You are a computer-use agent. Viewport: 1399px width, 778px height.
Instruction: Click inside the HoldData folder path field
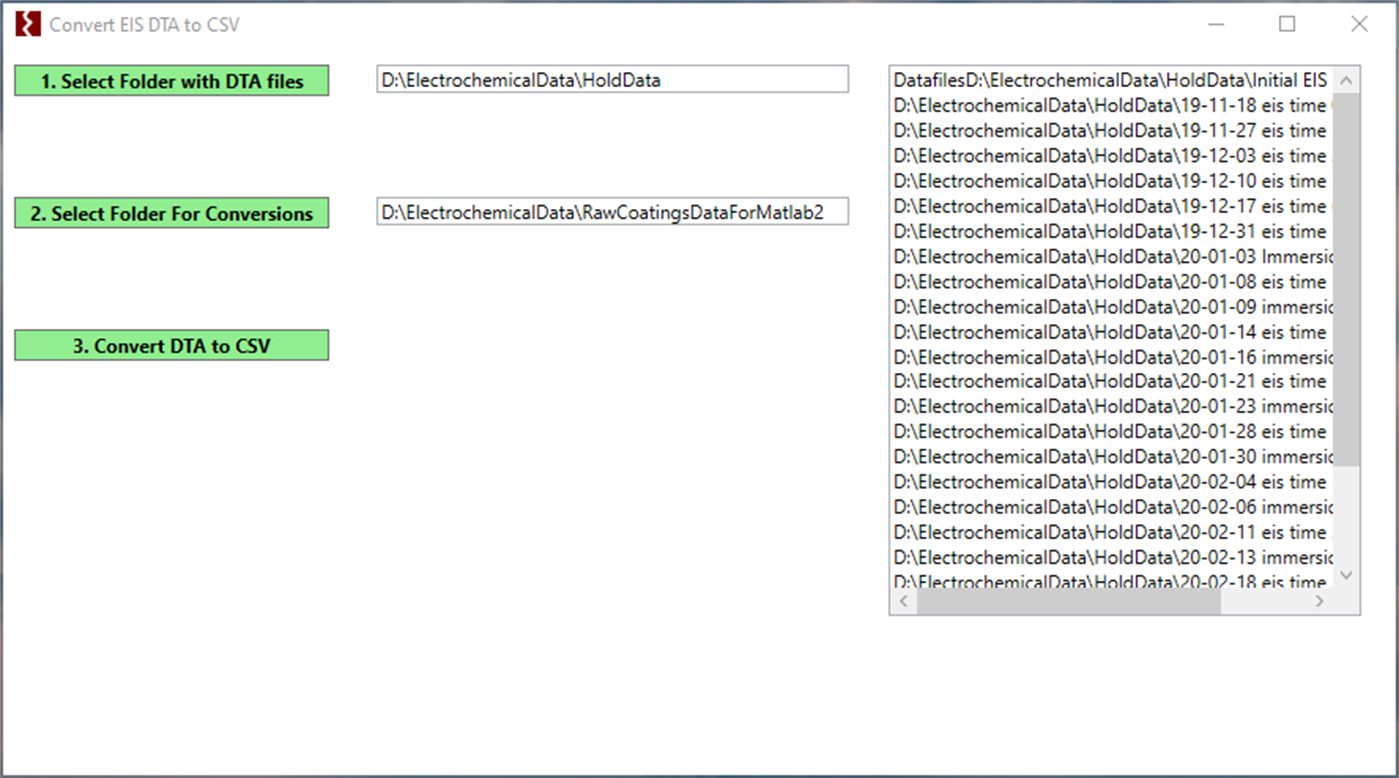point(612,78)
